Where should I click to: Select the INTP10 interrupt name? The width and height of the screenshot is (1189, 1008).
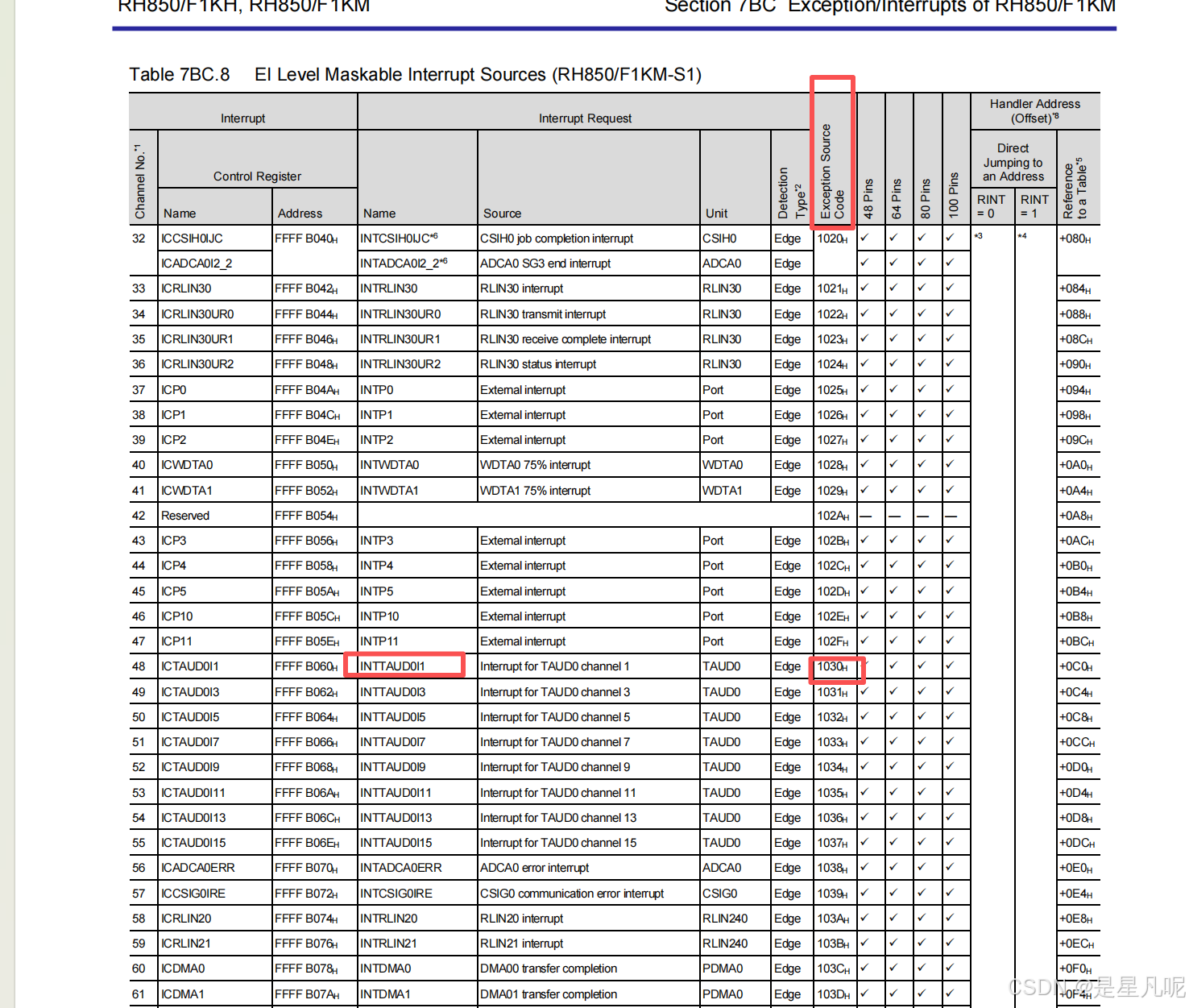(x=379, y=616)
